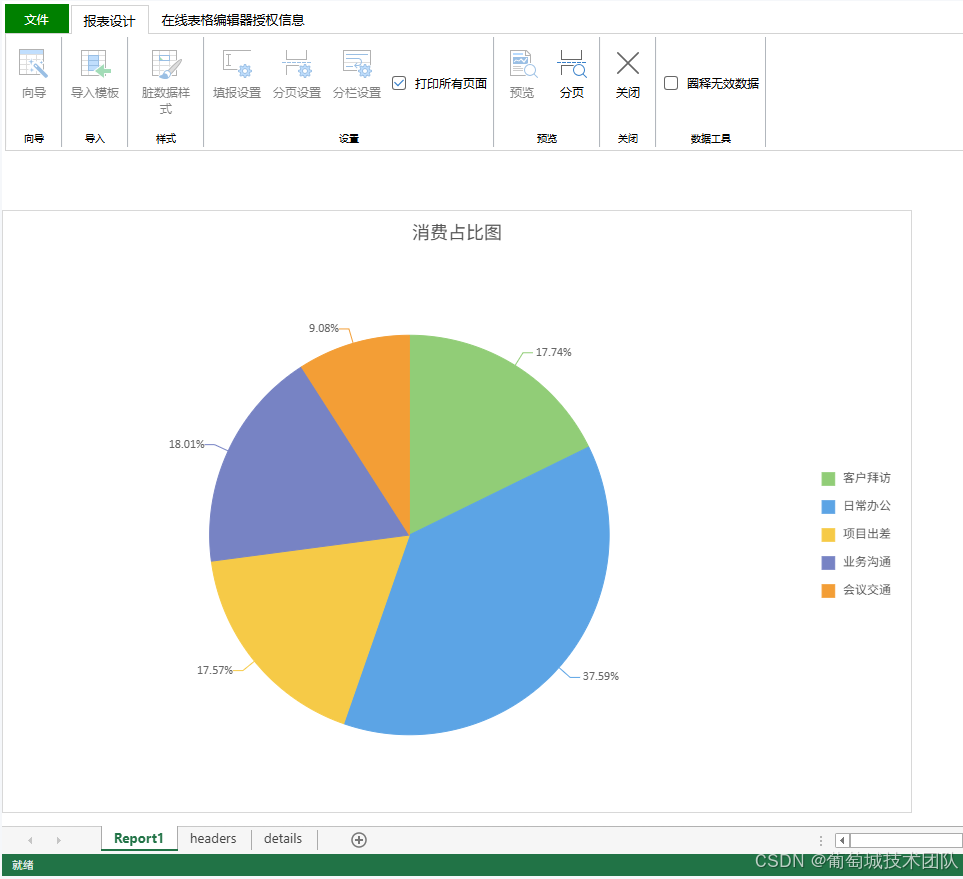Switch to the headers sheet tab
The height and width of the screenshot is (879, 963).
pyautogui.click(x=213, y=838)
